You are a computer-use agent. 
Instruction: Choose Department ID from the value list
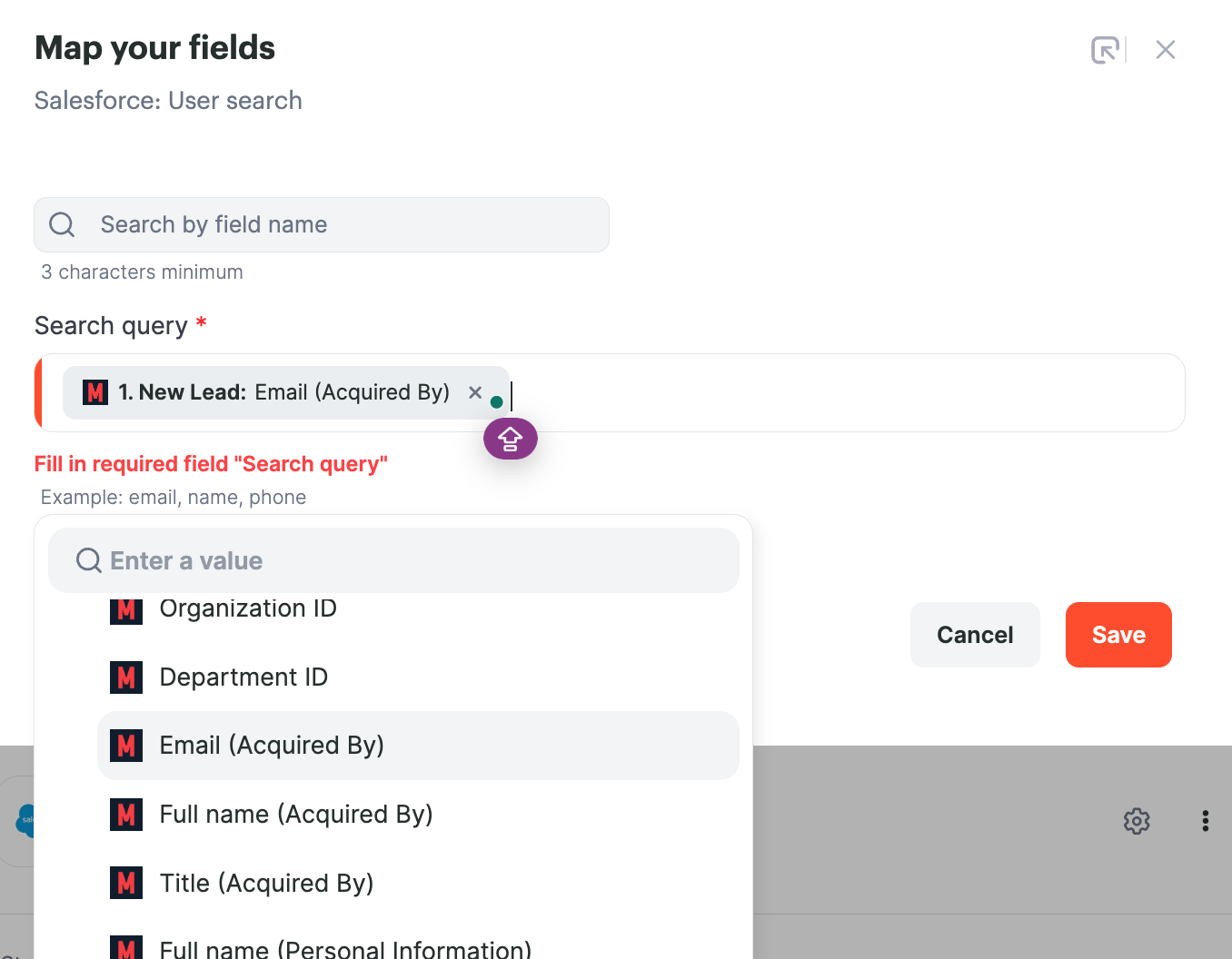point(243,677)
